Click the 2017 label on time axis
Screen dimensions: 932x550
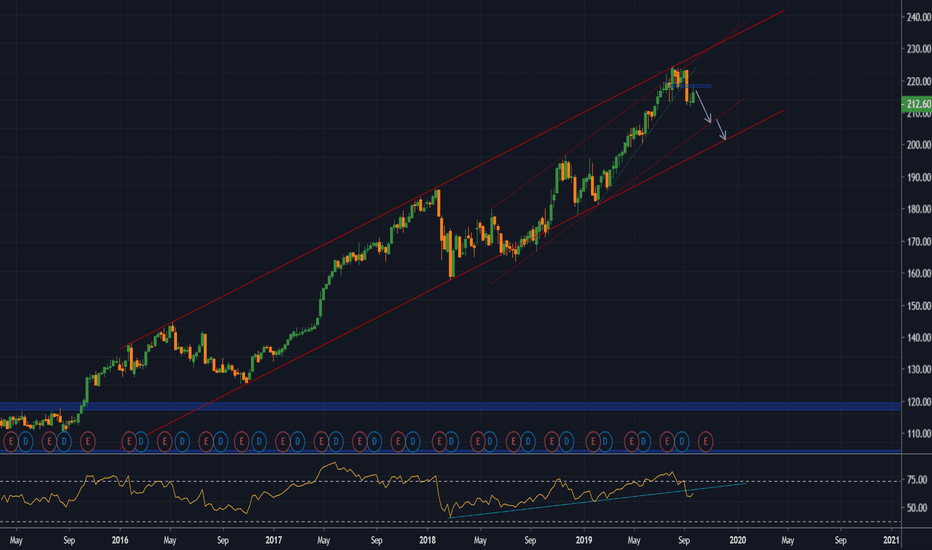pyautogui.click(x=273, y=540)
